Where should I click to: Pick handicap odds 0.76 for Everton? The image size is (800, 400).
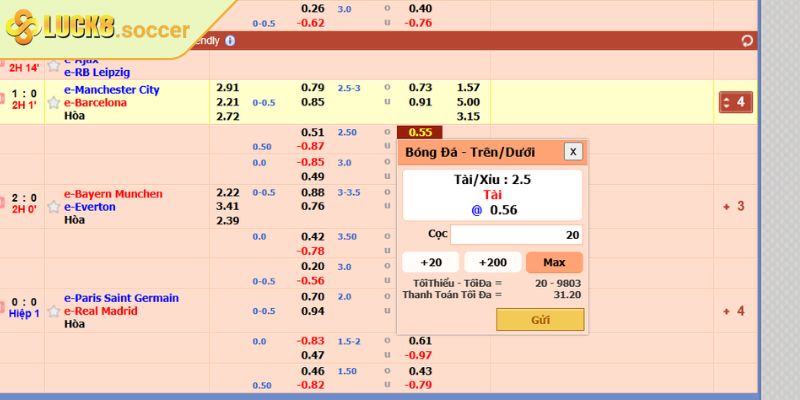tap(313, 207)
